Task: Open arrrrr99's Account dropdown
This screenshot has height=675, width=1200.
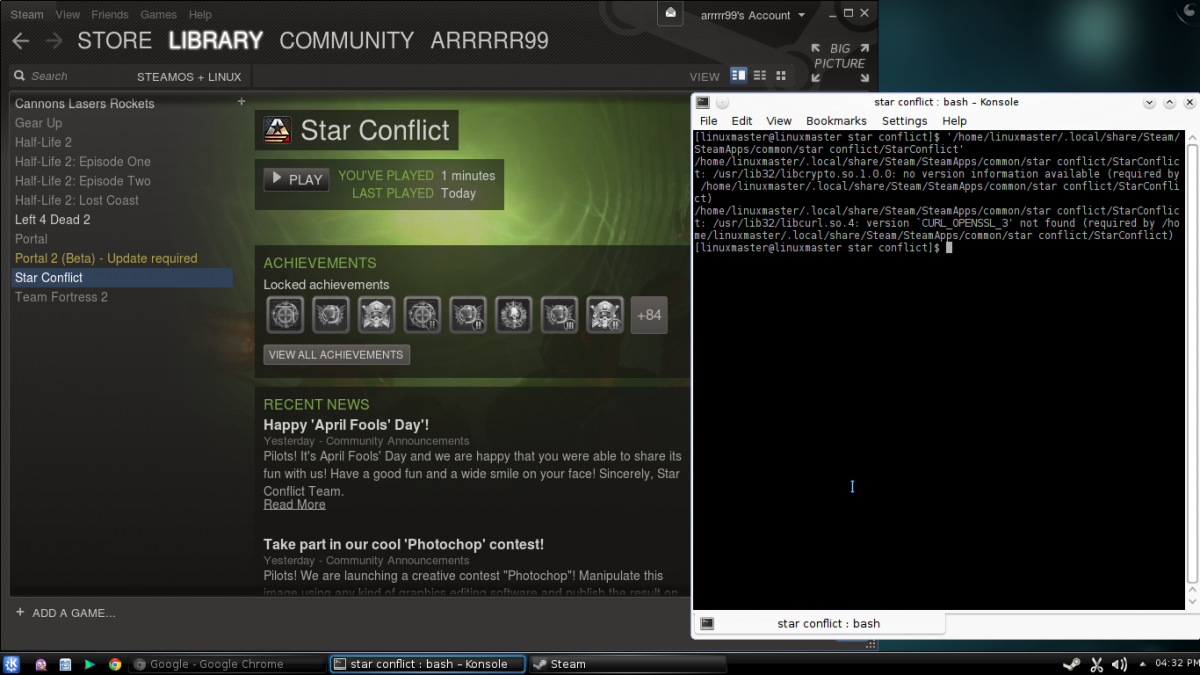Action: point(752,15)
